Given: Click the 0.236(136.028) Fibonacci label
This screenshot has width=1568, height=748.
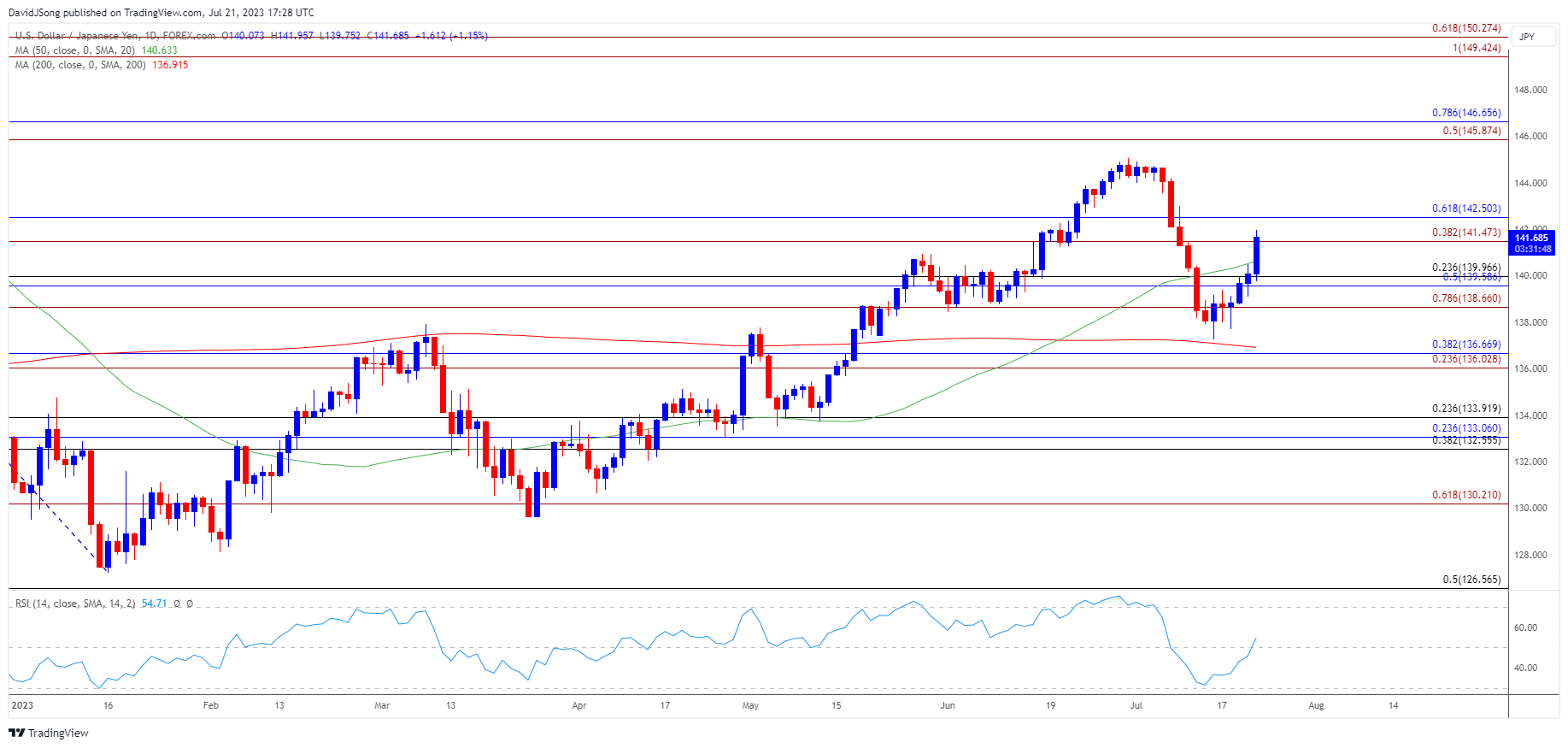Looking at the screenshot, I should 1466,359.
